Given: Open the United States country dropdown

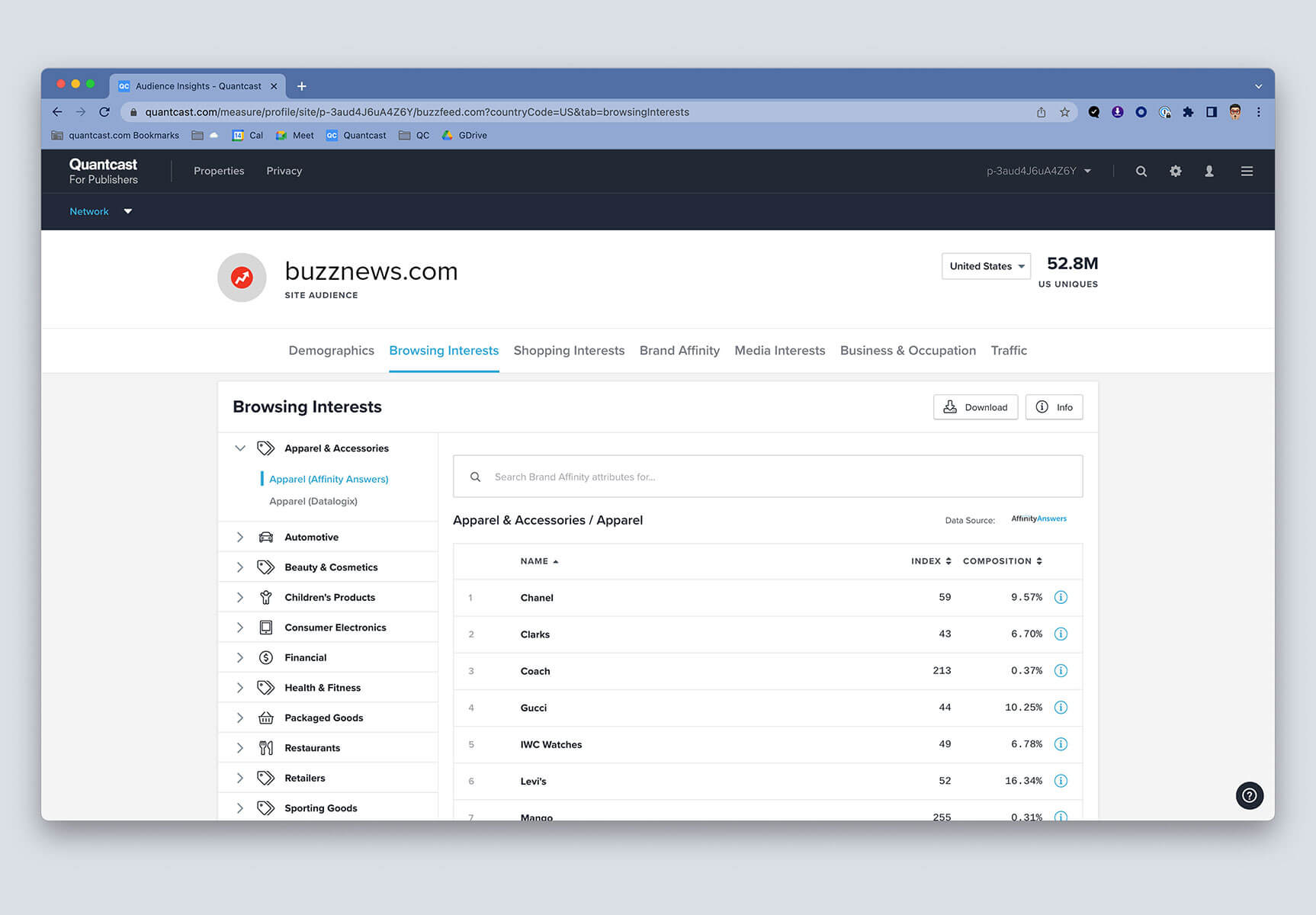Looking at the screenshot, I should [x=986, y=266].
